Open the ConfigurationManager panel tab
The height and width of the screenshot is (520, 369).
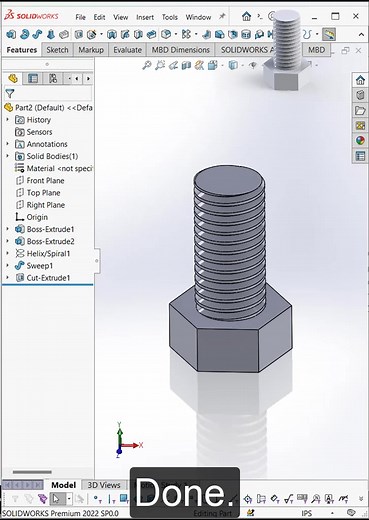click(x=53, y=79)
